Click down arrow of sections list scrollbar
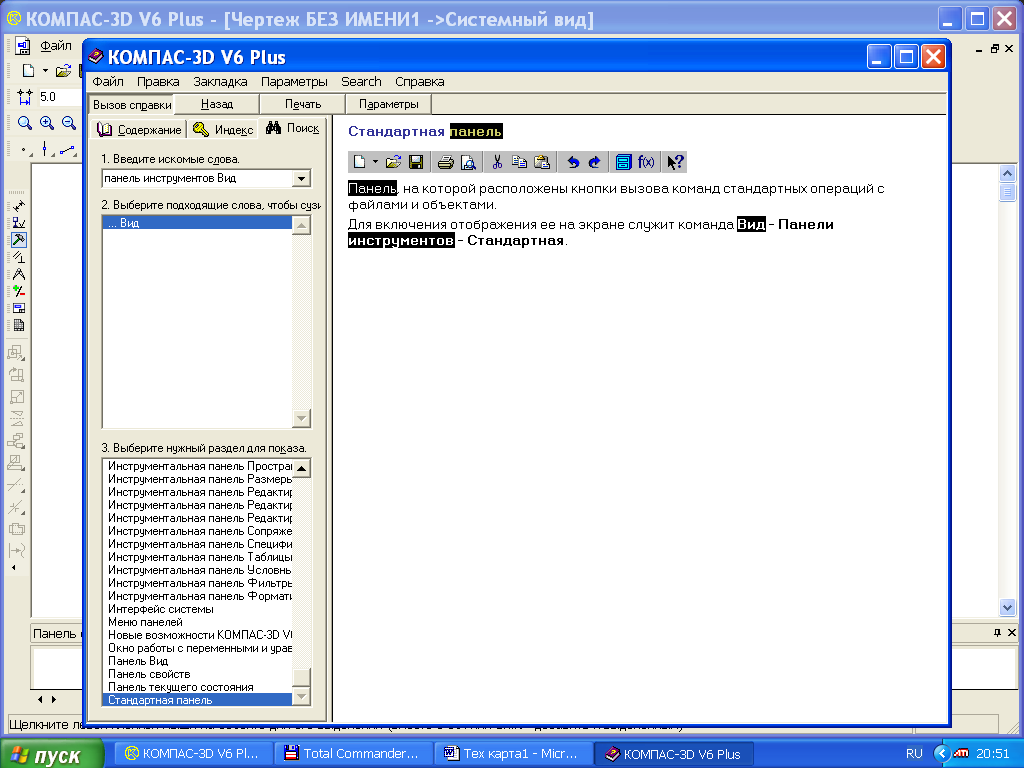This screenshot has width=1024, height=768. (x=301, y=696)
